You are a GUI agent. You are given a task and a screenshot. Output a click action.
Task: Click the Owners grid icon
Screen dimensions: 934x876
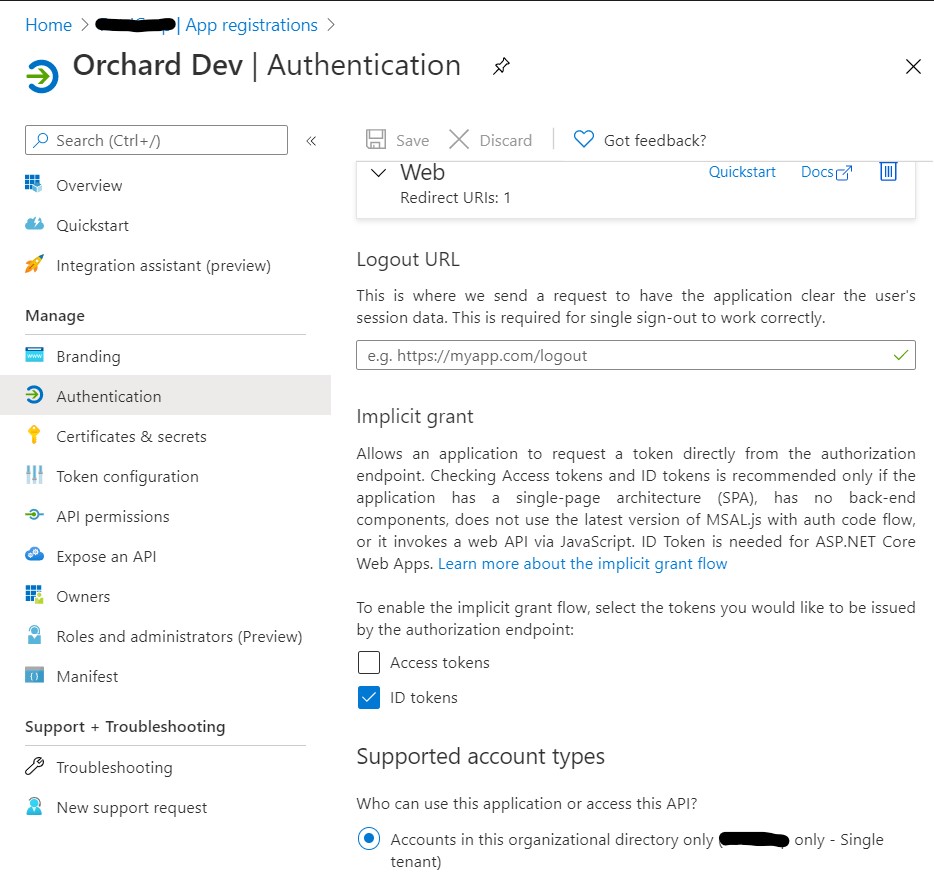click(x=34, y=594)
